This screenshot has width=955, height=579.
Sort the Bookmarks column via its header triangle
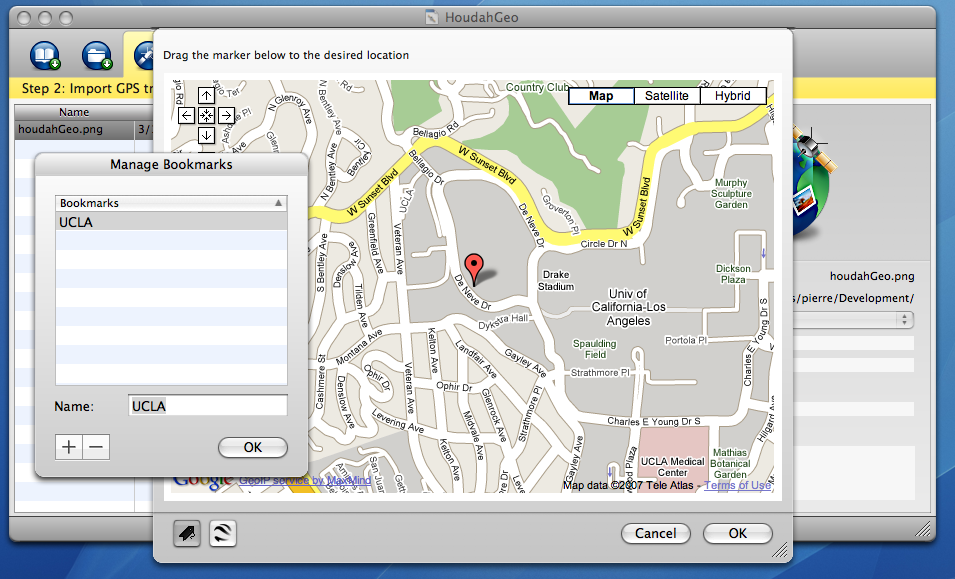278,203
